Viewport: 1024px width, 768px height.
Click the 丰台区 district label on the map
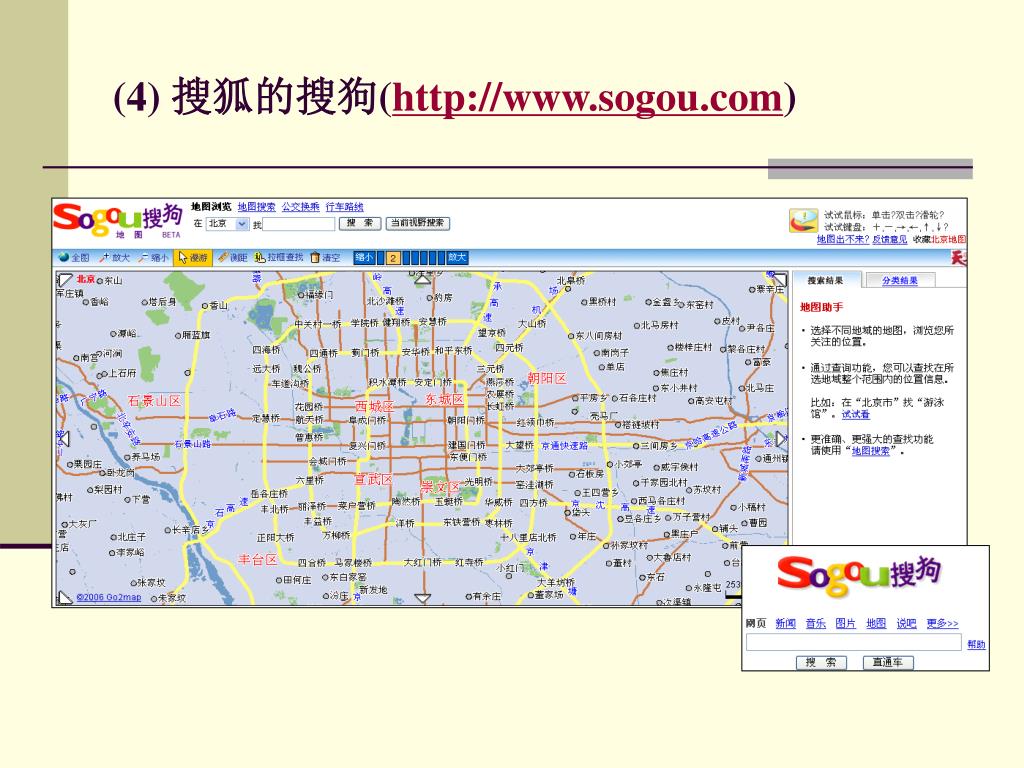pyautogui.click(x=257, y=560)
